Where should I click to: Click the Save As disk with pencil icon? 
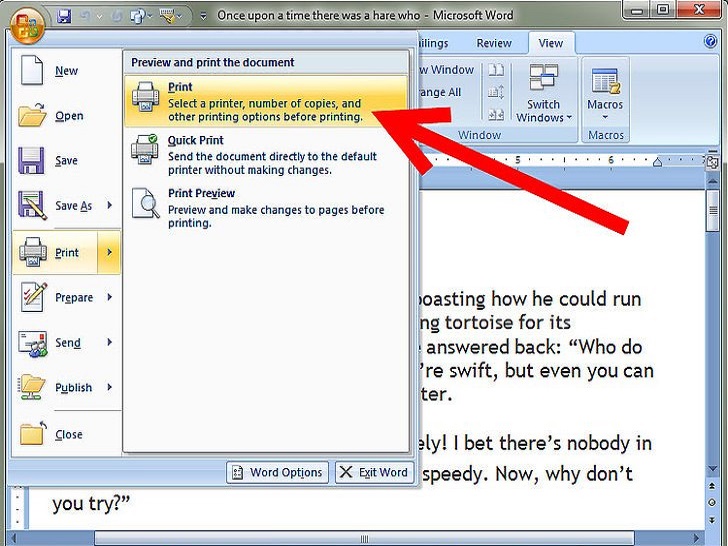[x=32, y=205]
